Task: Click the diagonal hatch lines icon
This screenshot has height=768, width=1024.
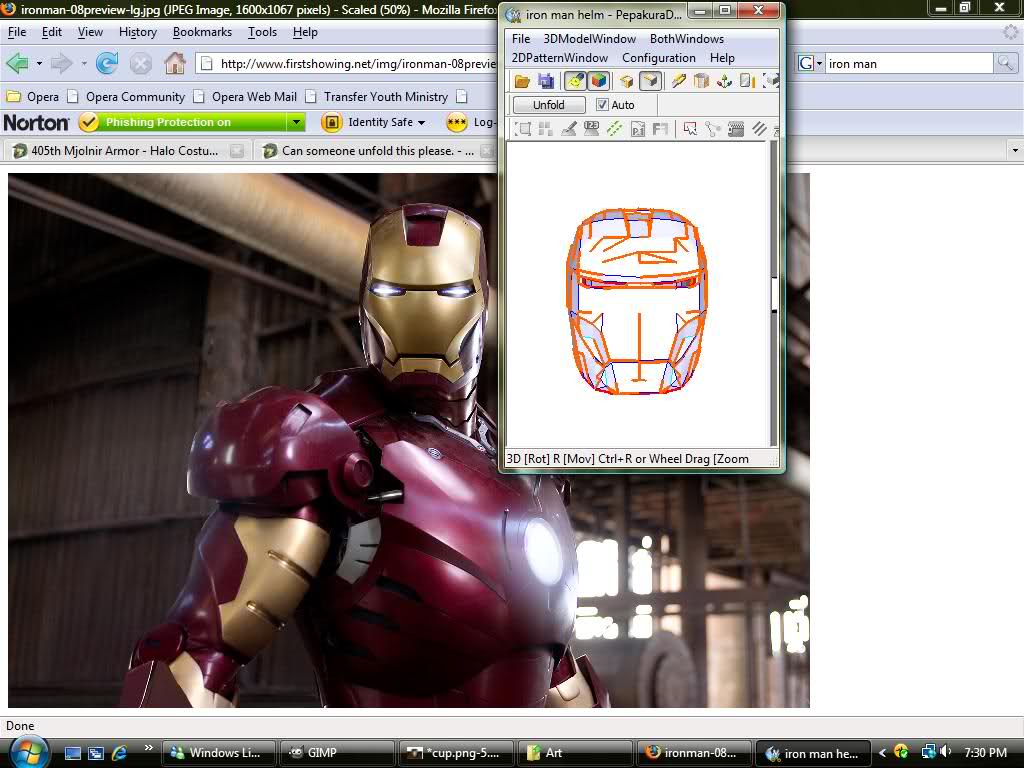Action: pos(759,129)
